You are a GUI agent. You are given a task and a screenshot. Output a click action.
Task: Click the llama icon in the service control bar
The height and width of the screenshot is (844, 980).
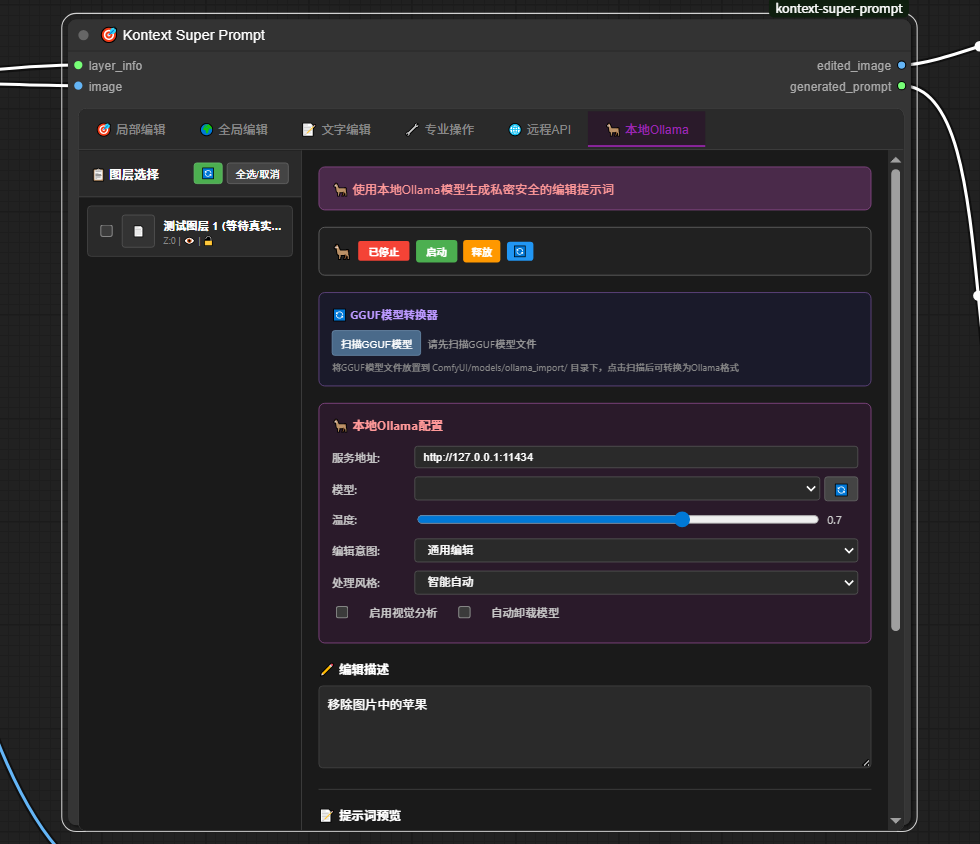[342, 252]
